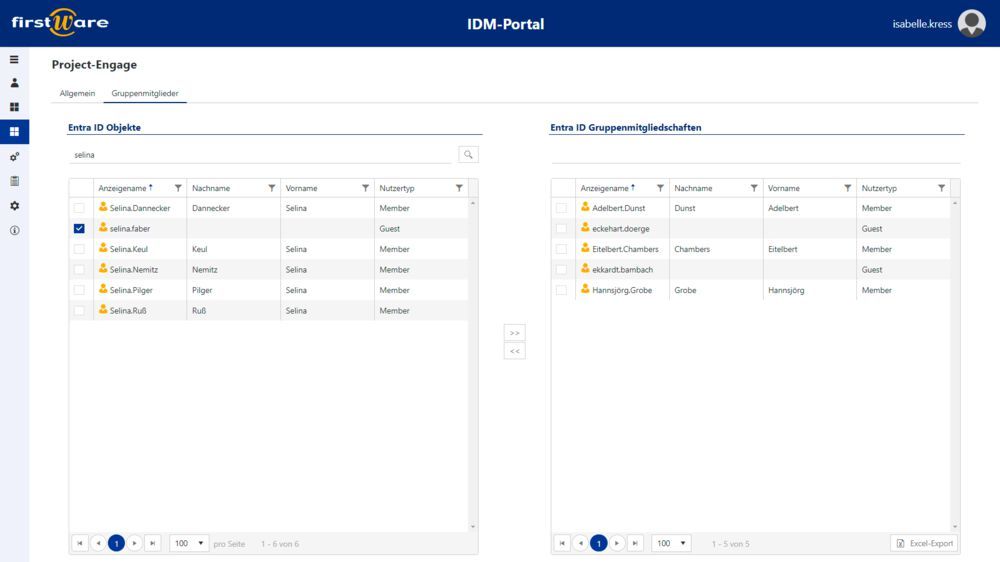Viewport: 1000px width, 562px height.
Task: Open the info icon in the sidebar
Action: click(x=14, y=230)
